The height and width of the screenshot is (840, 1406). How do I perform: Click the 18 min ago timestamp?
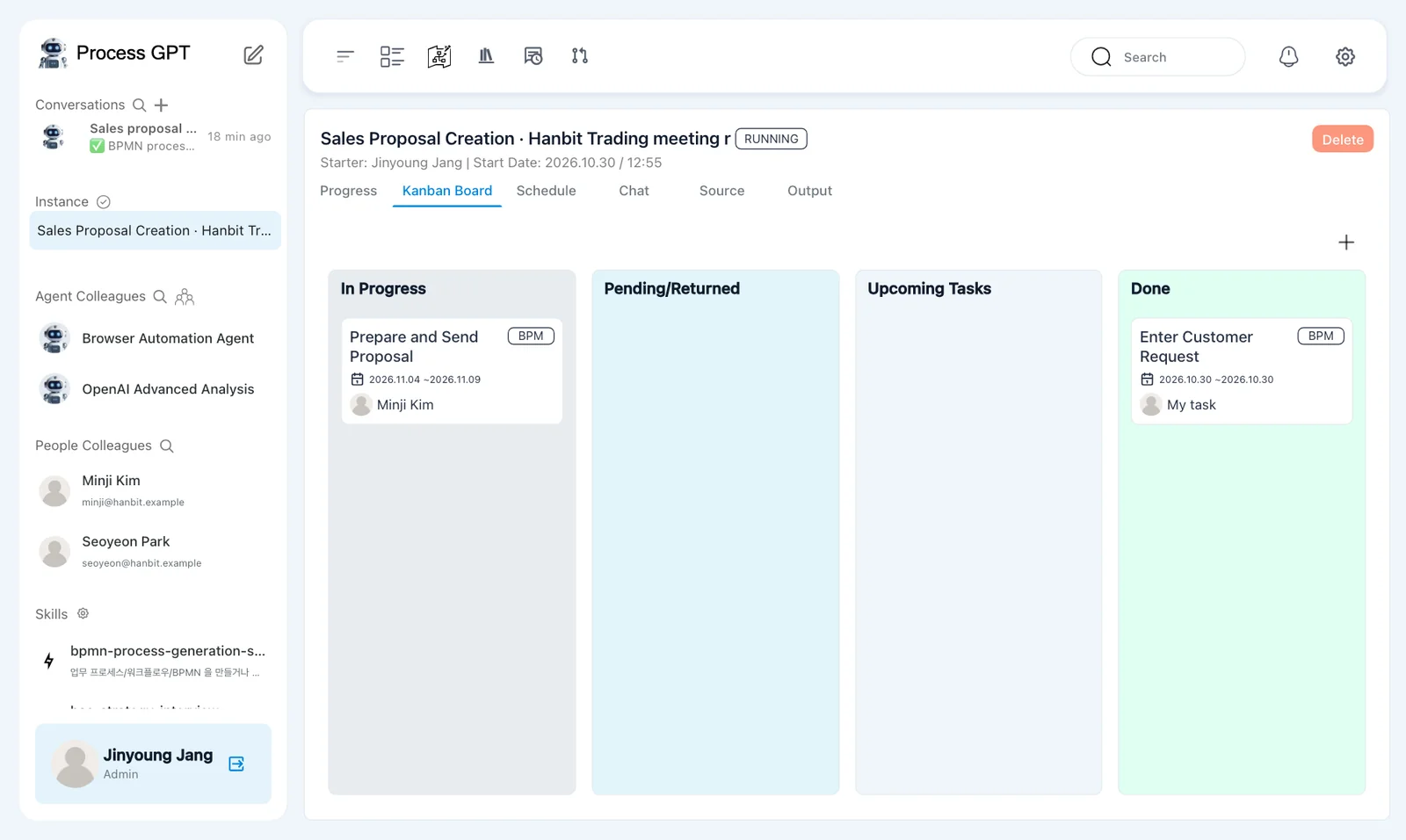coord(239,136)
